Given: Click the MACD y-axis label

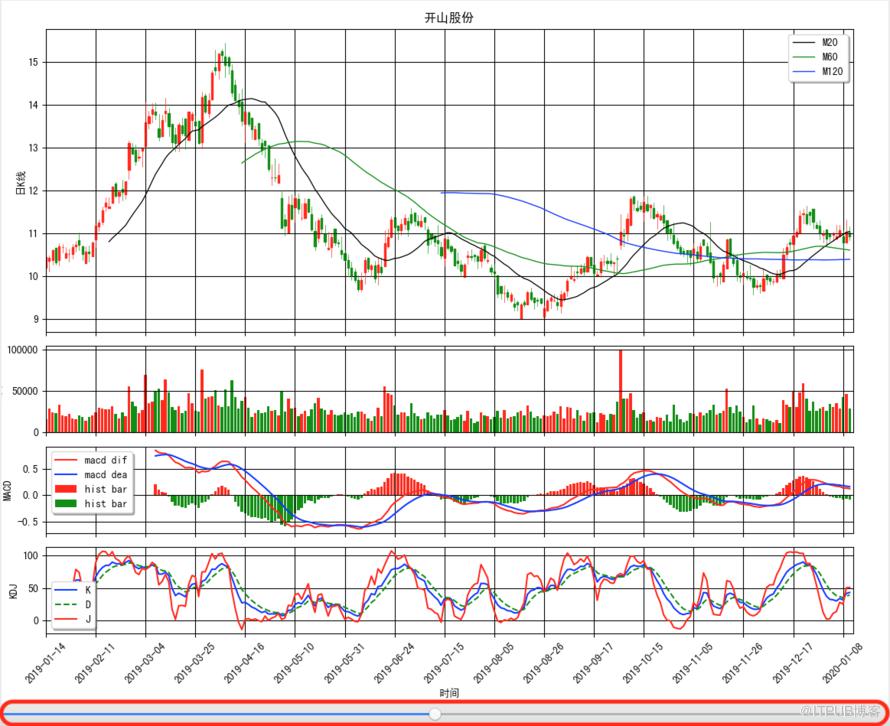Looking at the screenshot, I should pos(8,490).
